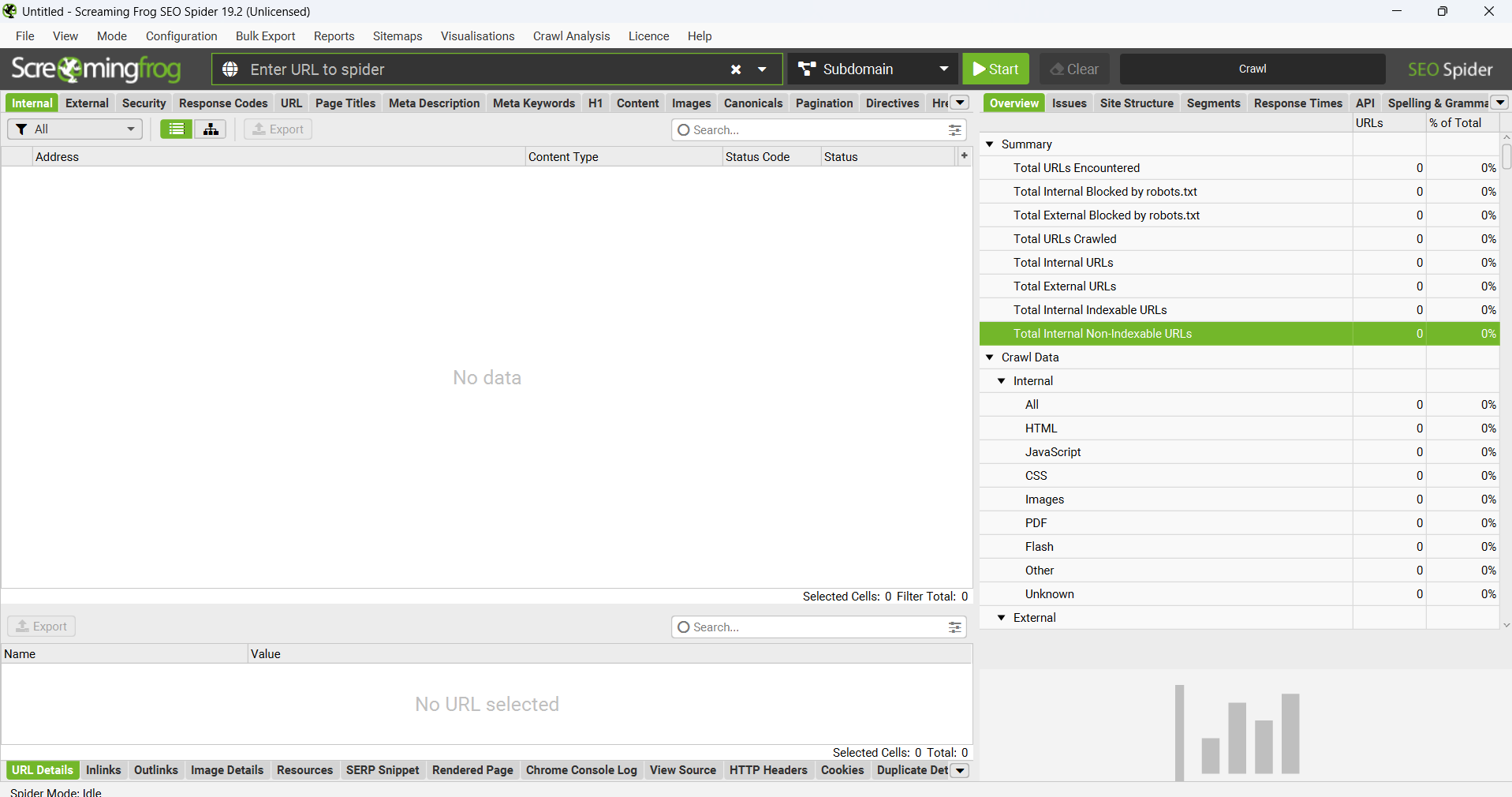Open the SERP Snippet tab
Image resolution: width=1512 pixels, height=797 pixels.
(x=383, y=770)
